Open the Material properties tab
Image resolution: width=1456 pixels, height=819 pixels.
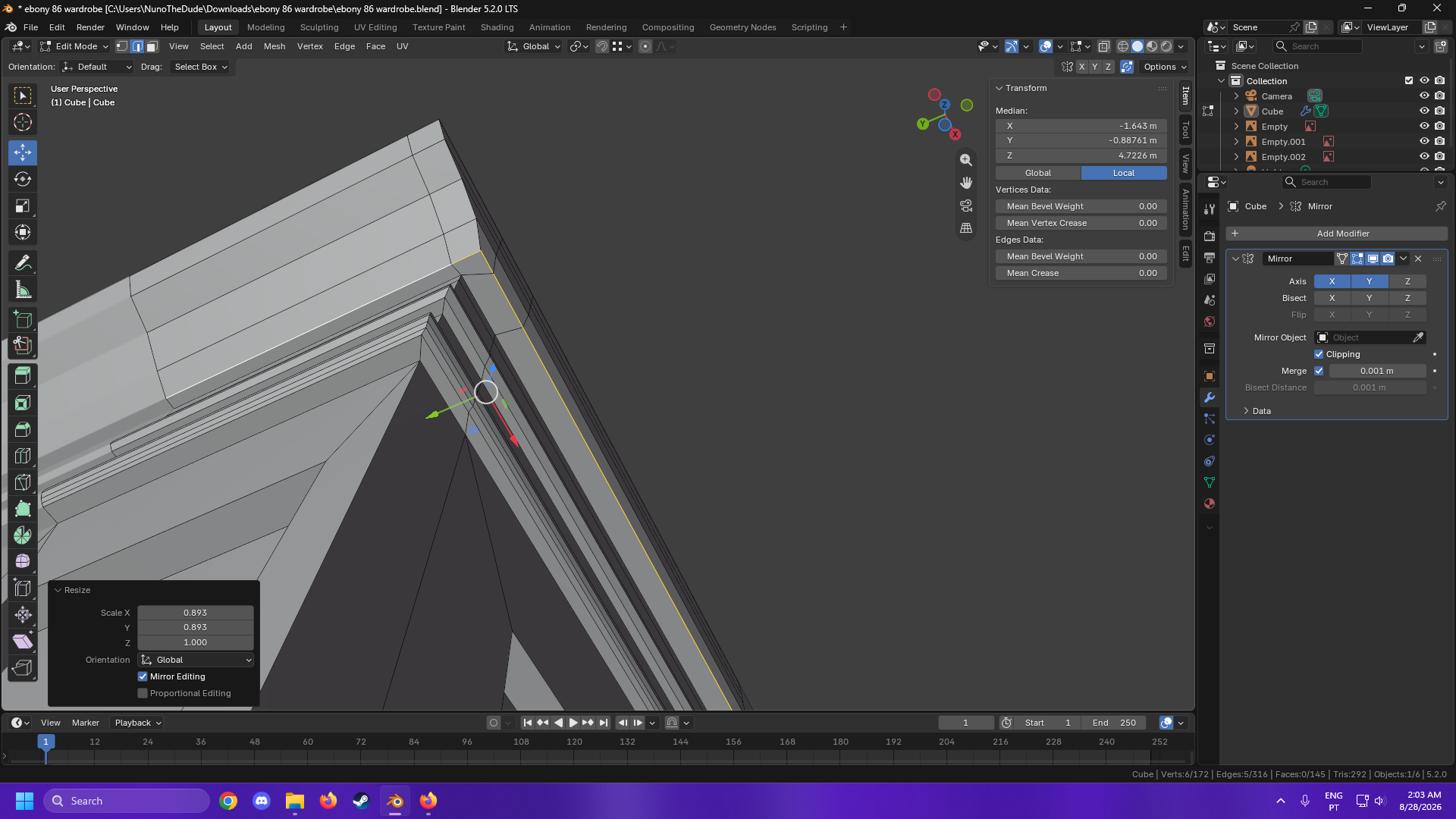click(1210, 504)
